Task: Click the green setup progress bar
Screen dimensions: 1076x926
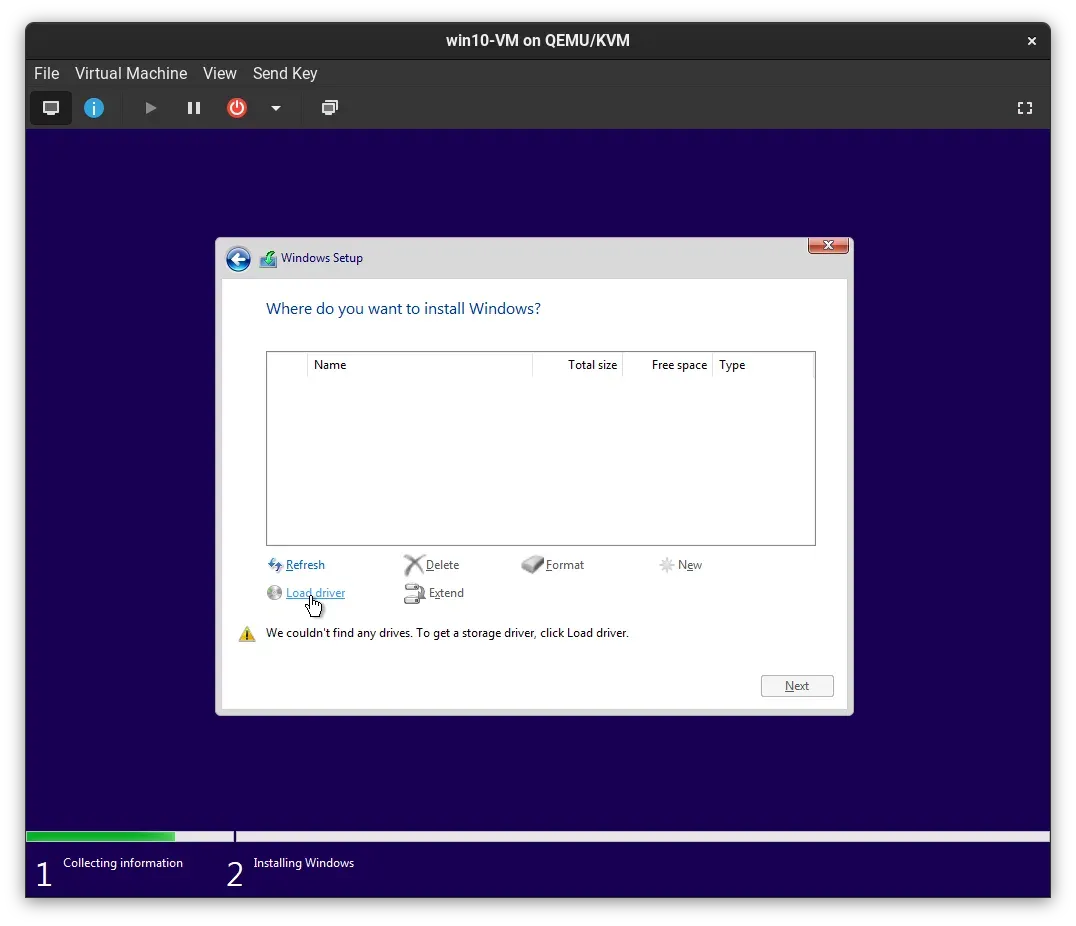Action: click(101, 836)
